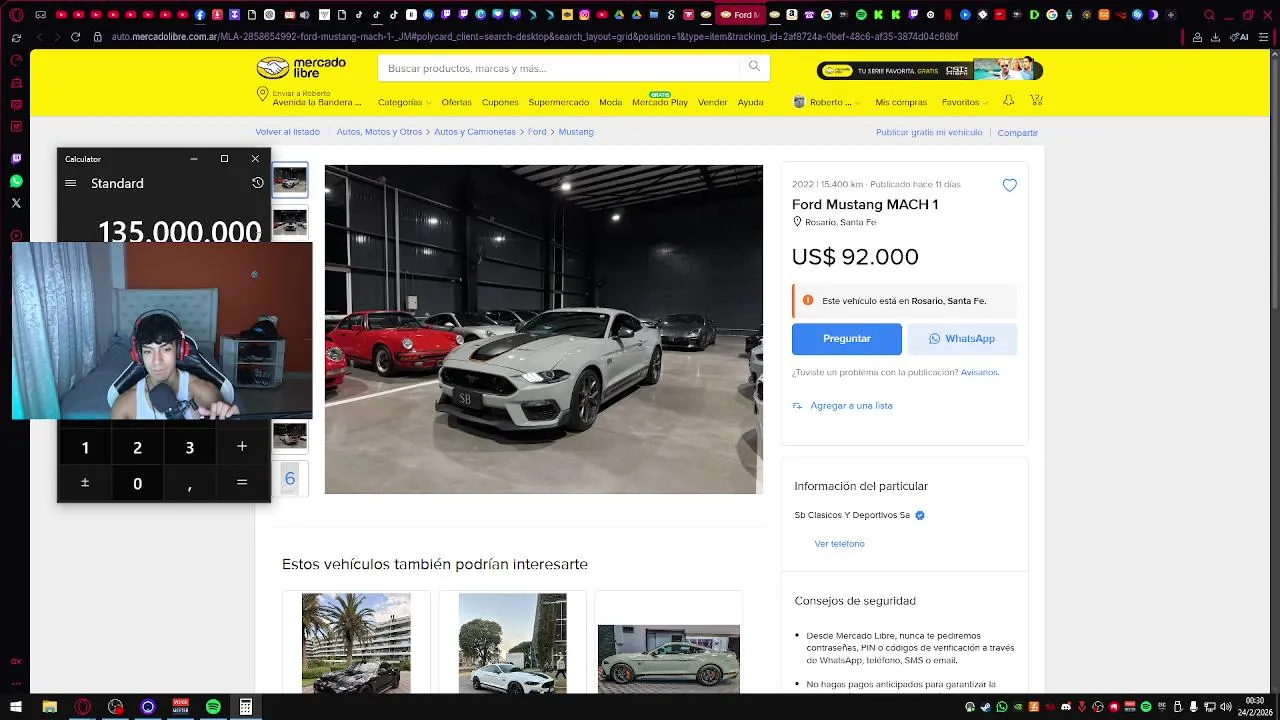Open the Autos y Camionetas breadcrumb
This screenshot has width=1280, height=720.
pos(475,132)
